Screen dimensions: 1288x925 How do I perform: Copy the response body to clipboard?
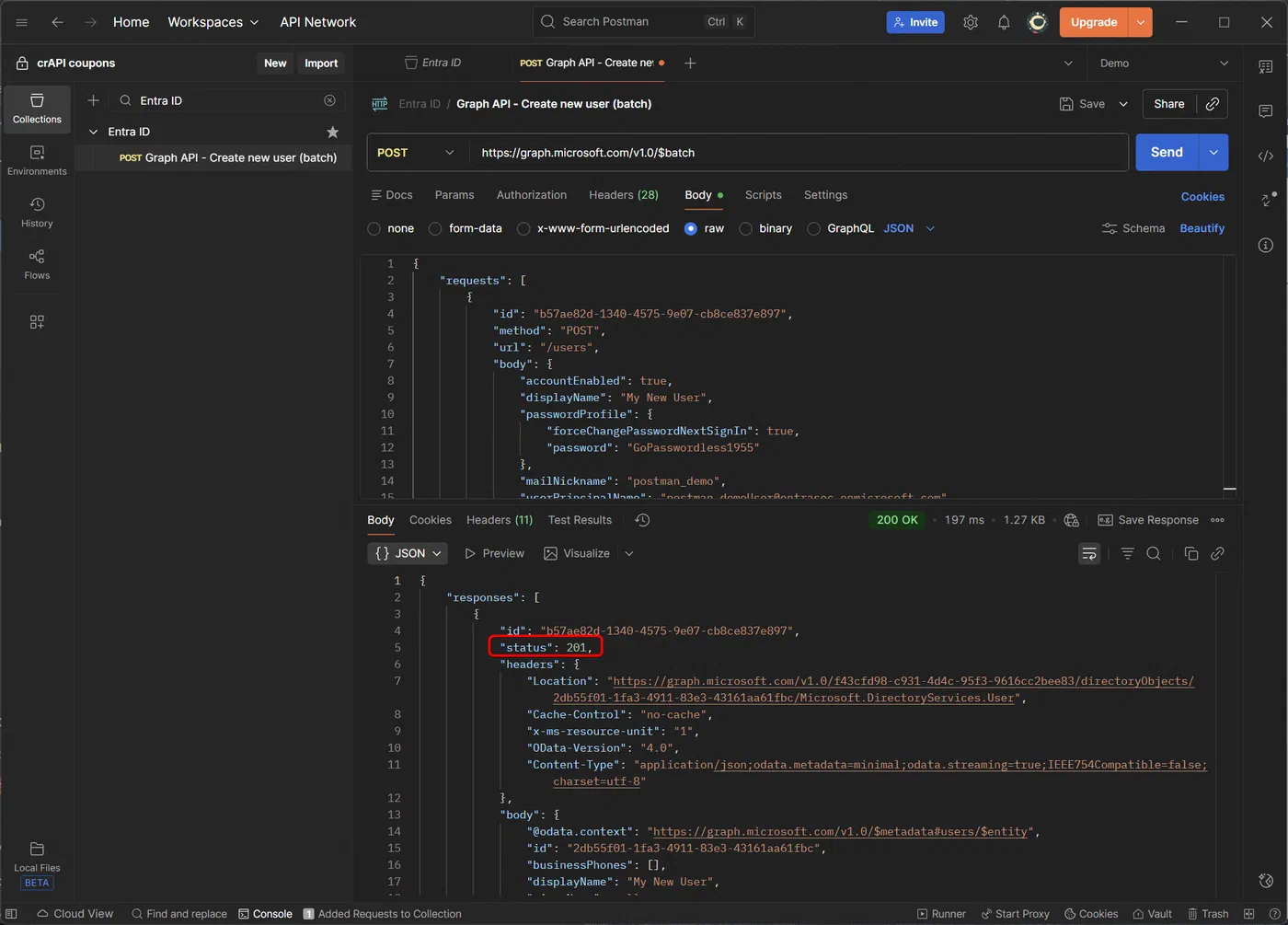click(1191, 553)
